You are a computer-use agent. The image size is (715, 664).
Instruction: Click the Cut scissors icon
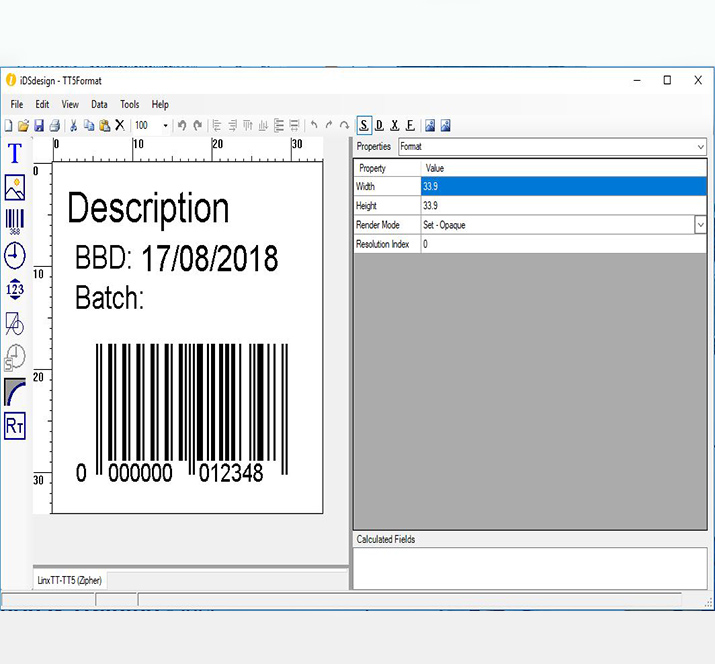tap(73, 125)
